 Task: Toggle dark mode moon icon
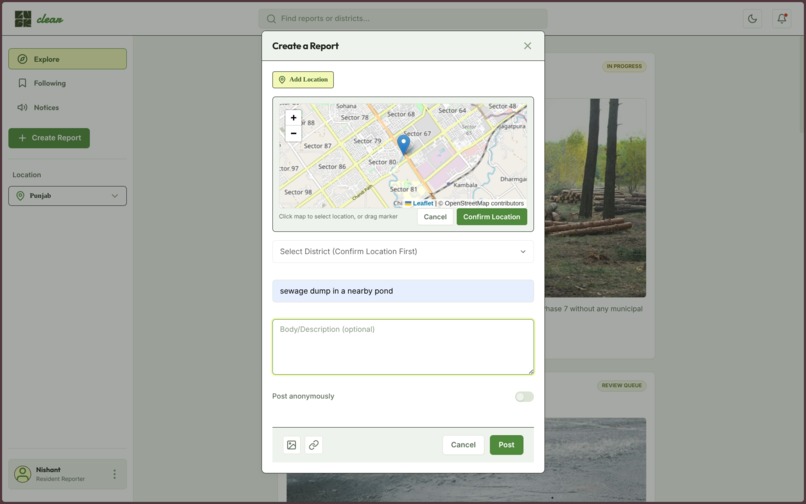pos(752,19)
